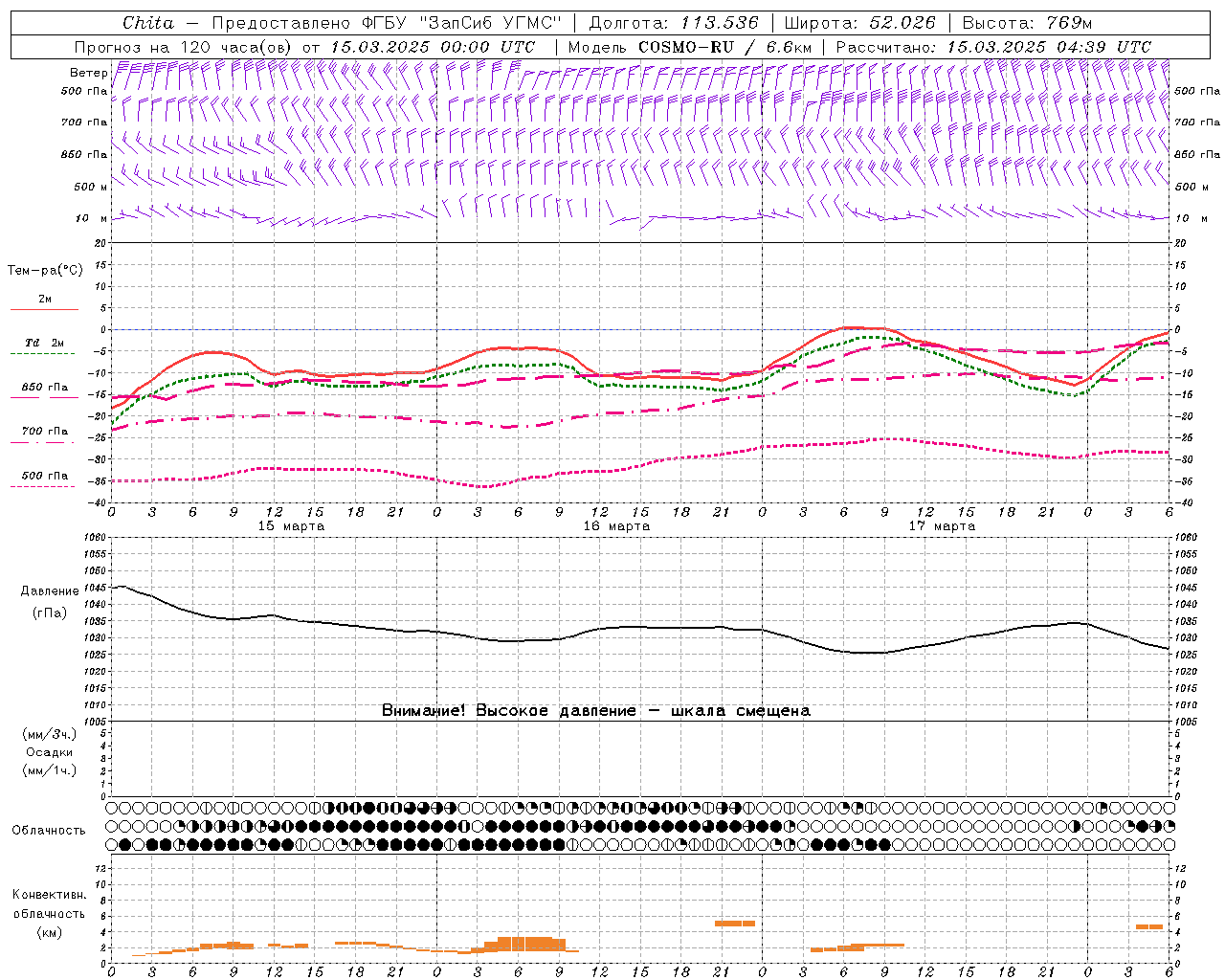Click the 17 марта date label
This screenshot has width=1225, height=980.
[943, 526]
